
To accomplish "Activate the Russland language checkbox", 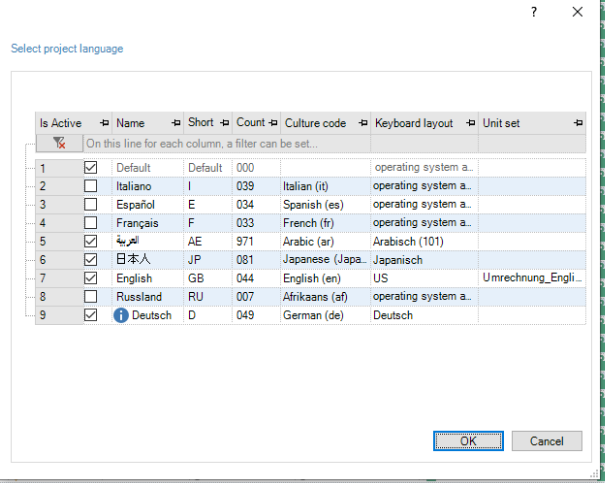I will [x=90, y=297].
